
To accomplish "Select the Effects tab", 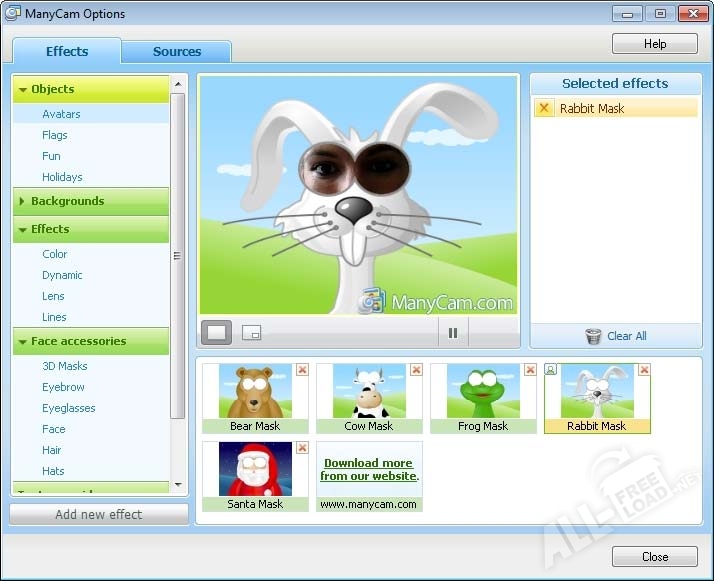I will pos(67,51).
